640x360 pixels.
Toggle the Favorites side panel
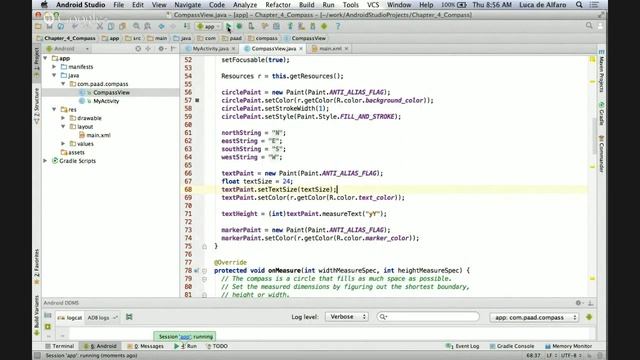36,267
